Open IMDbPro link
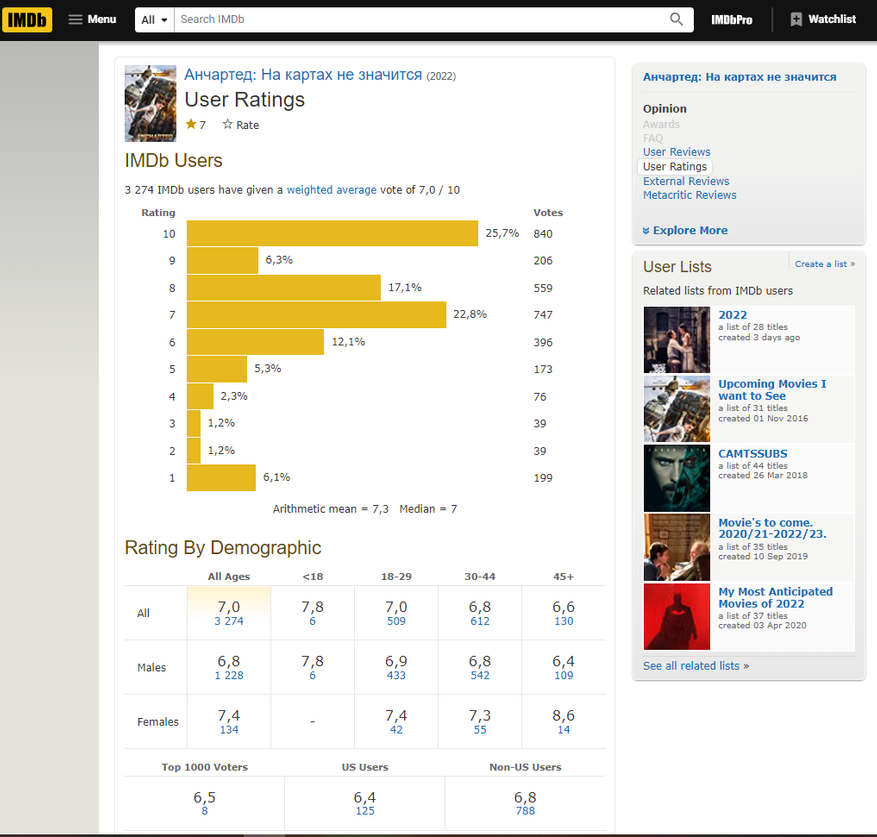The image size is (877, 837). click(731, 20)
